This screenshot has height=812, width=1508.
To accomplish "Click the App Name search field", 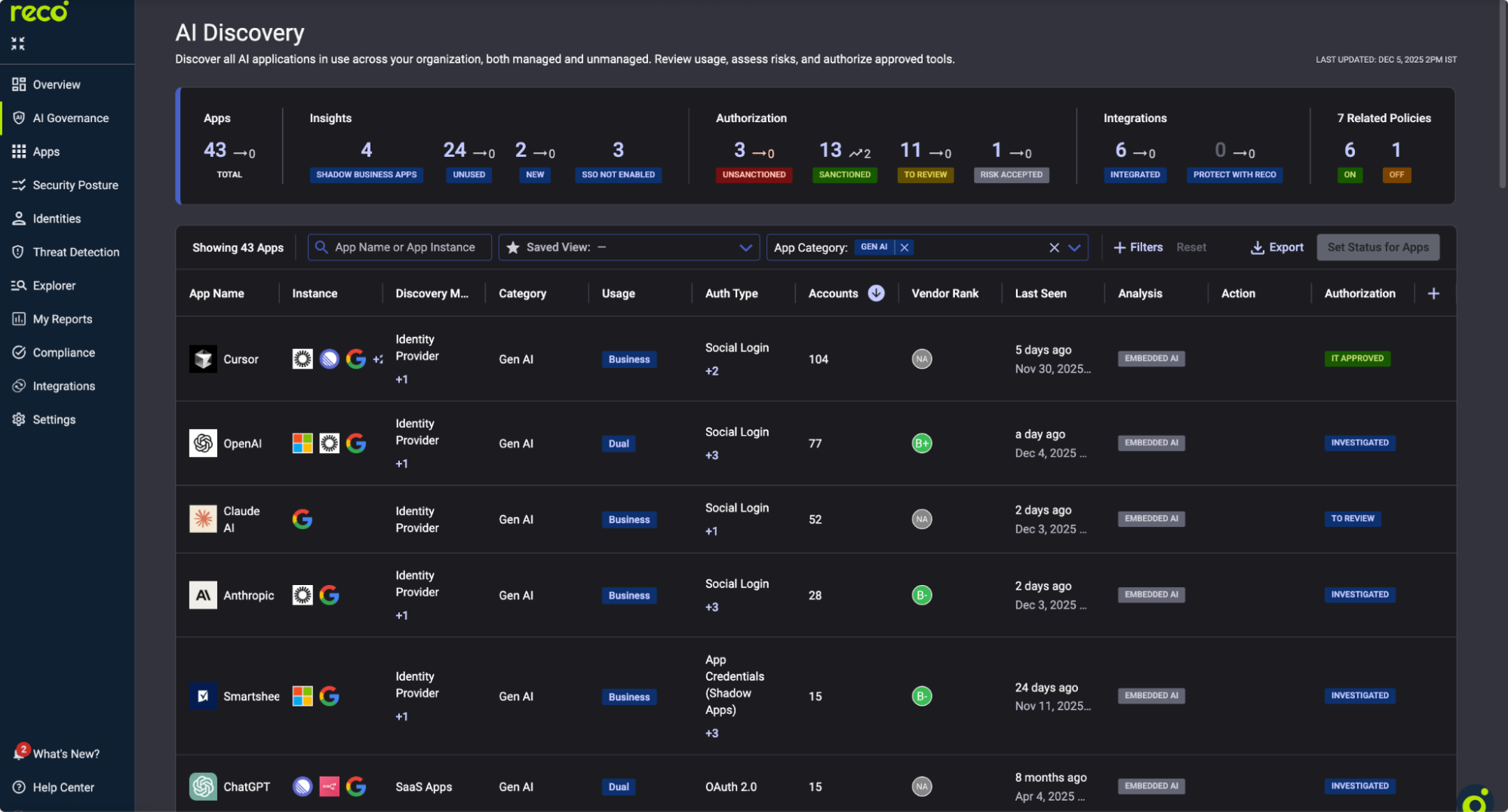I will [399, 247].
